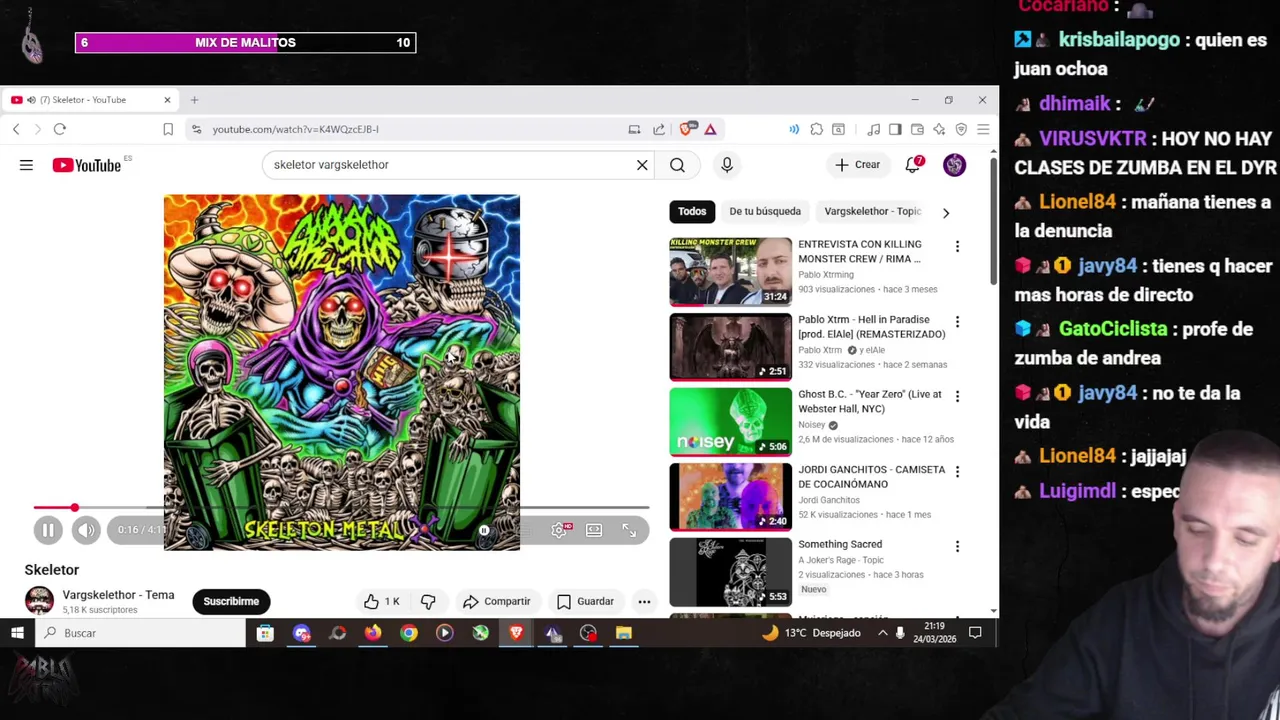Viewport: 1280px width, 720px height.
Task: Select the De tu búsqueda chip
Action: tap(765, 211)
